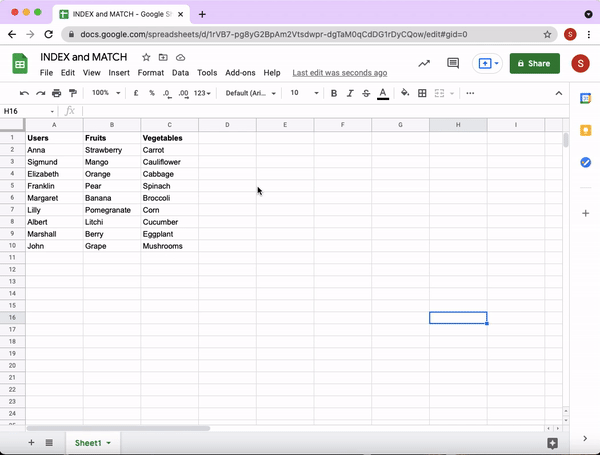Open the name box dropdown arrow
The height and width of the screenshot is (455, 600).
52,111
